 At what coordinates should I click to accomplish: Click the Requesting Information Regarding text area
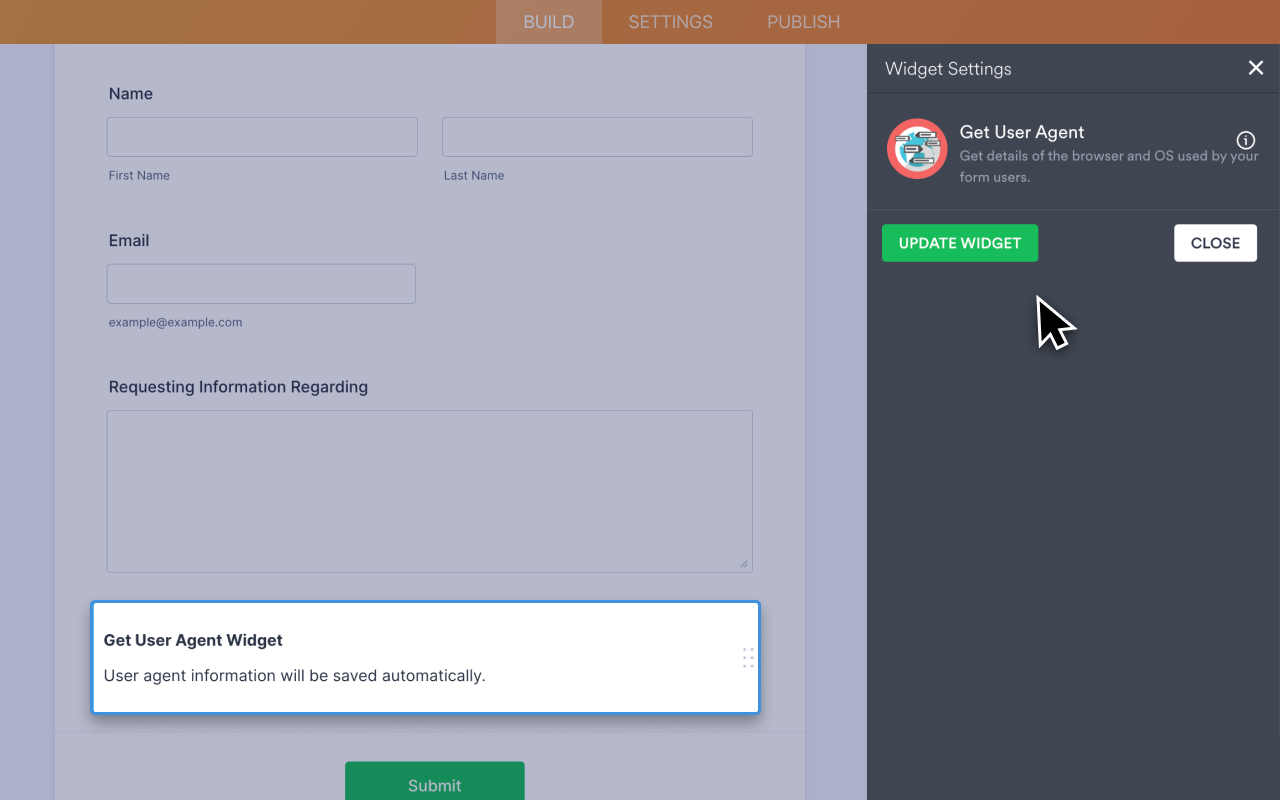pos(429,490)
